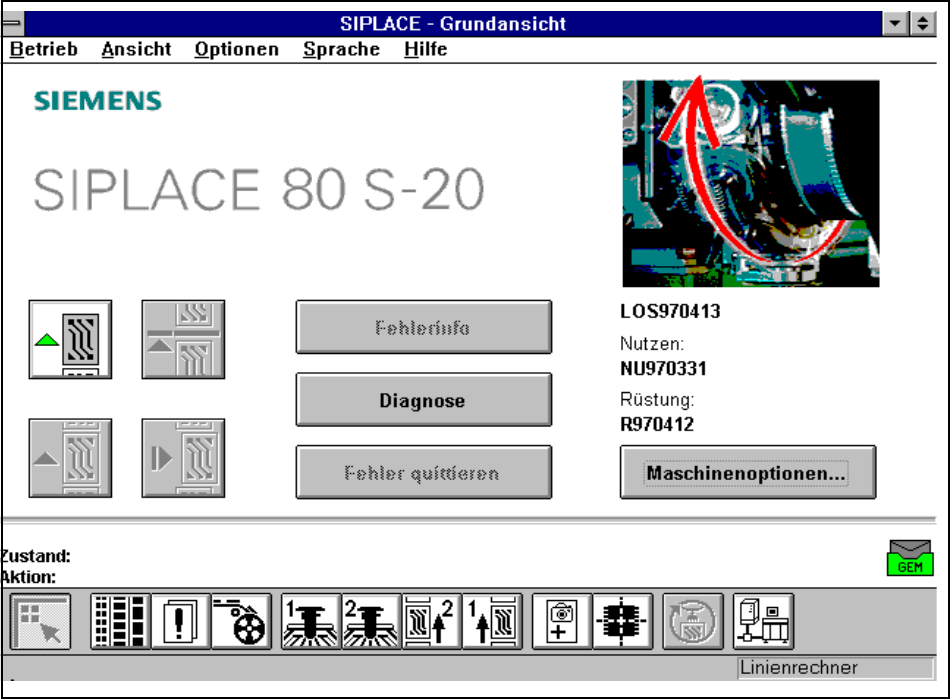Click the greyed board icon with horizontal bar

pos(183,339)
